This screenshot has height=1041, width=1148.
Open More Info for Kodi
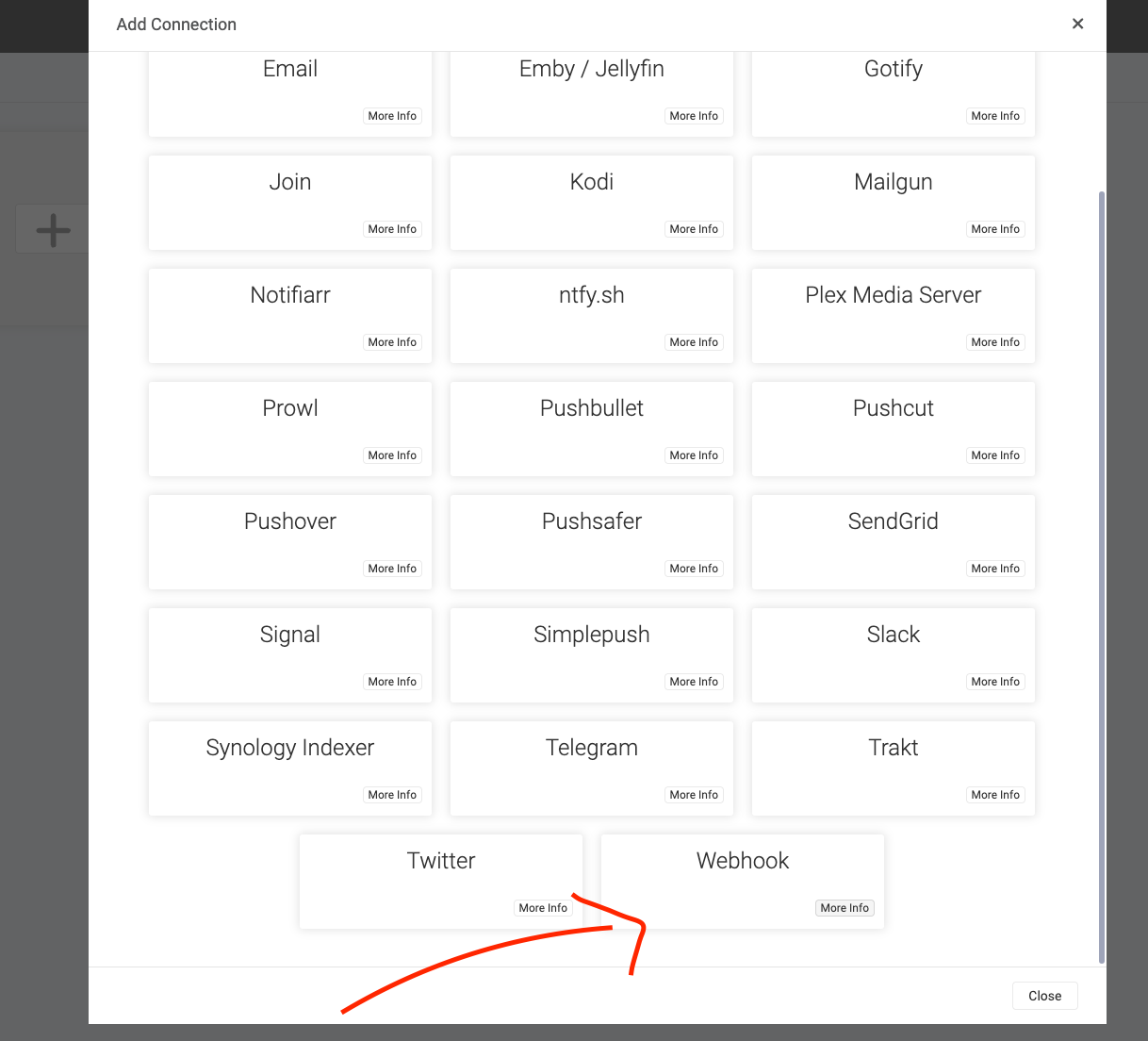(694, 229)
